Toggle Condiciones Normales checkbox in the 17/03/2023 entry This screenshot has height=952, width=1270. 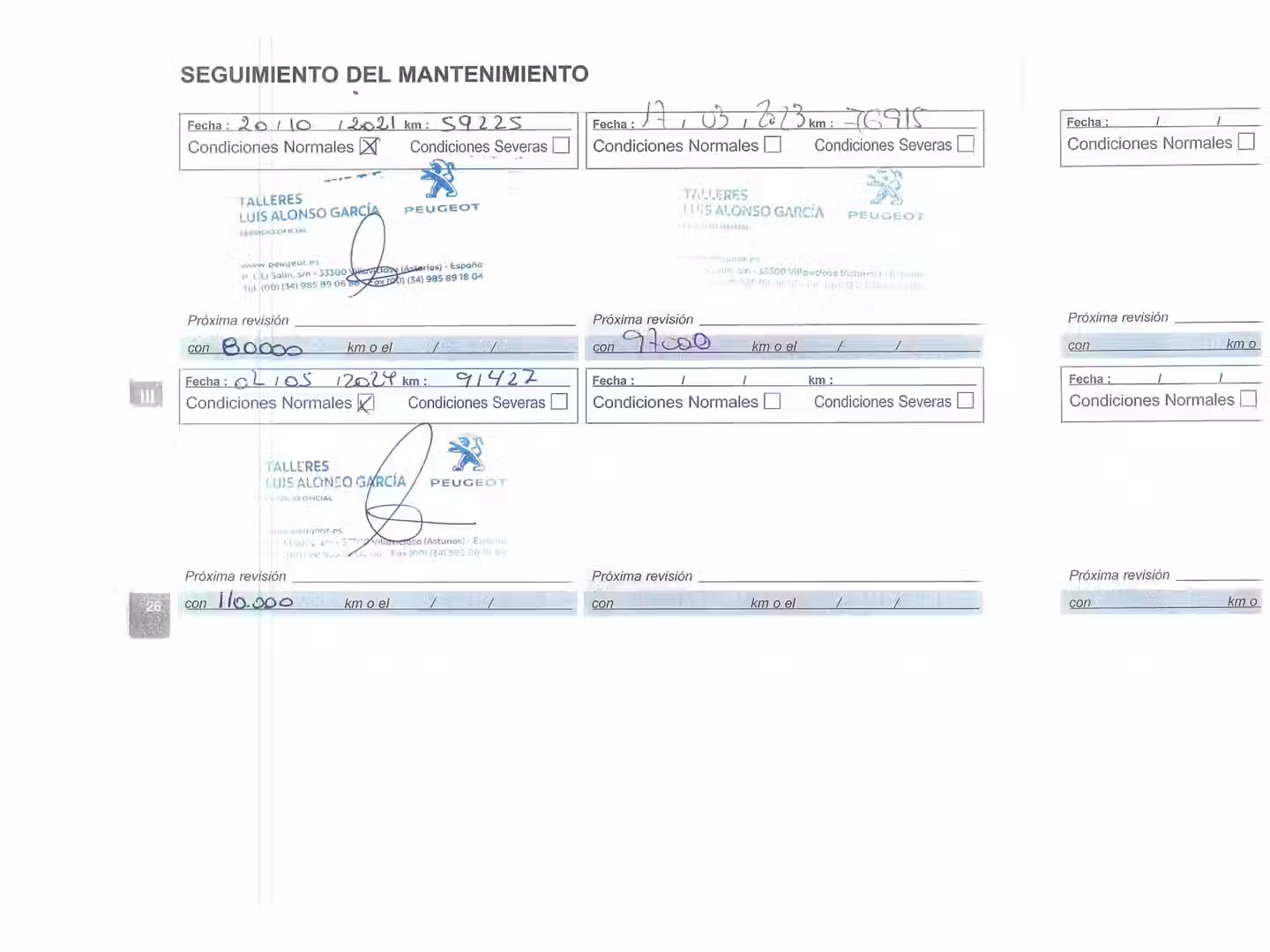click(773, 144)
